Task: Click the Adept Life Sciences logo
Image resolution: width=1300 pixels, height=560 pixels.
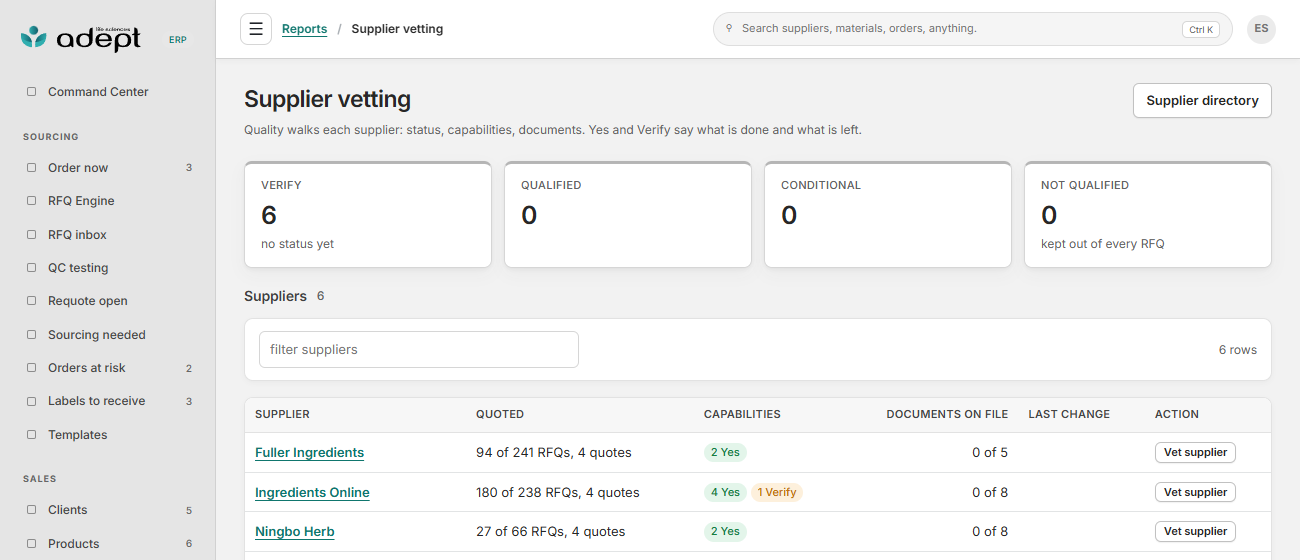Action: click(81, 38)
